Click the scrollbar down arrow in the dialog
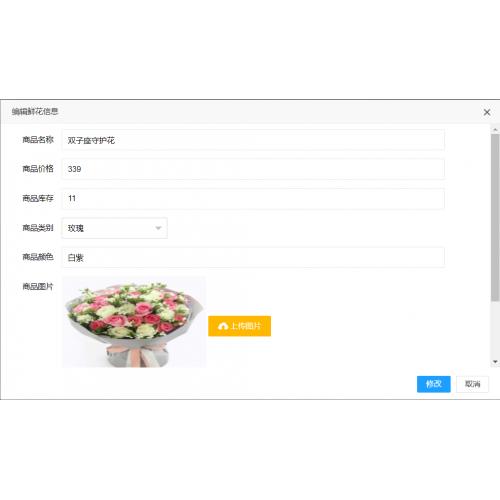Screen dimensions: 500x500 pos(495,362)
